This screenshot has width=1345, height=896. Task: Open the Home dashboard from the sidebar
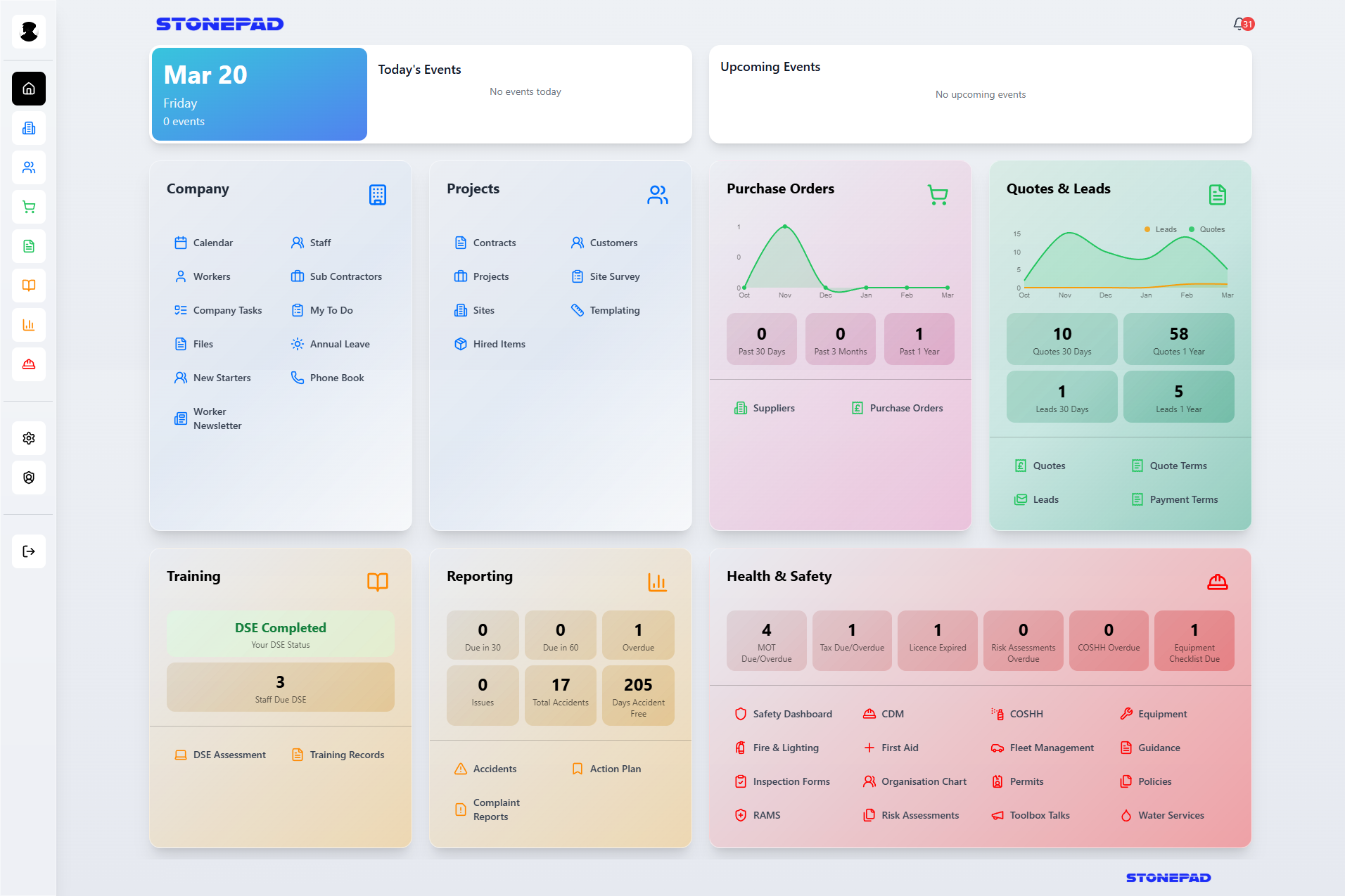pos(28,89)
